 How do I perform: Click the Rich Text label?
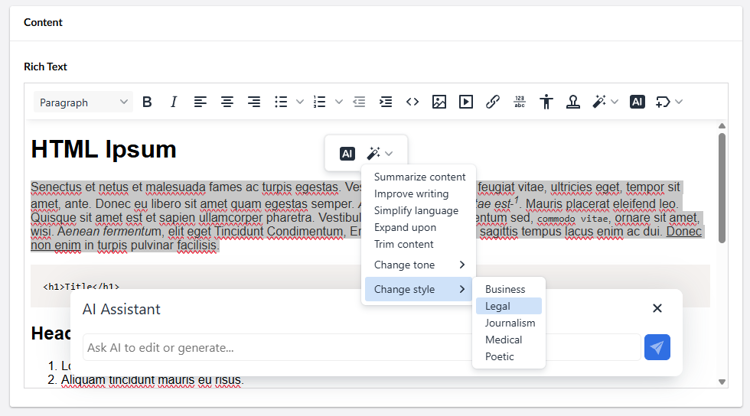[x=45, y=66]
